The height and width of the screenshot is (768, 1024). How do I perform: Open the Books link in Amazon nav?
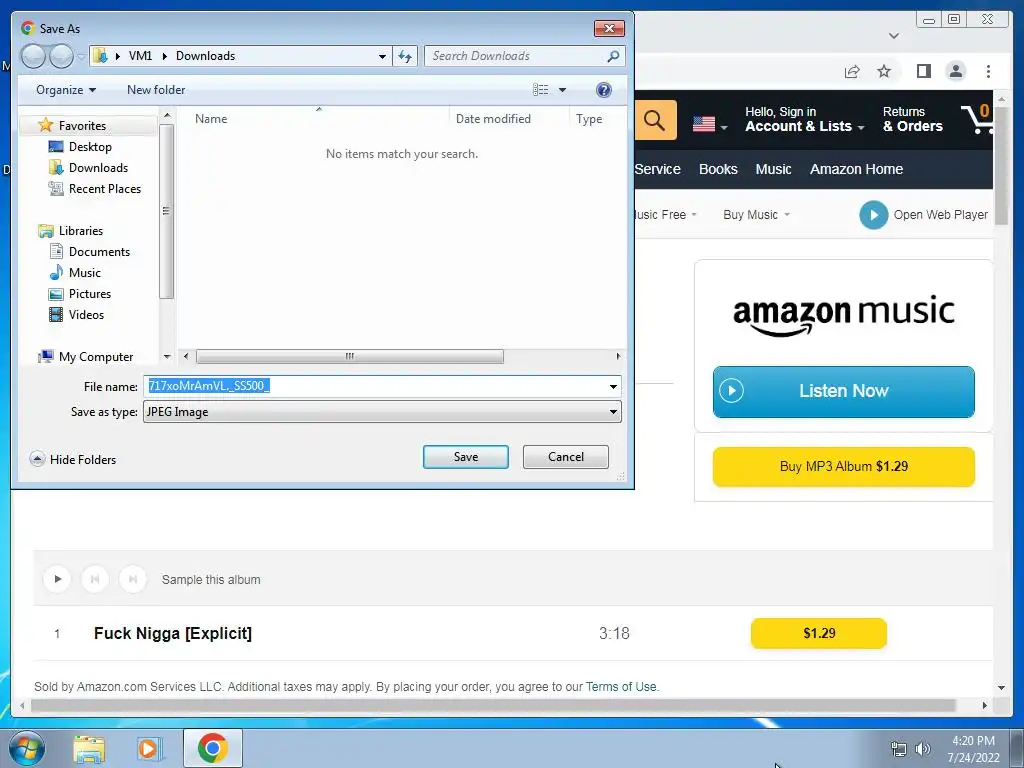click(718, 169)
